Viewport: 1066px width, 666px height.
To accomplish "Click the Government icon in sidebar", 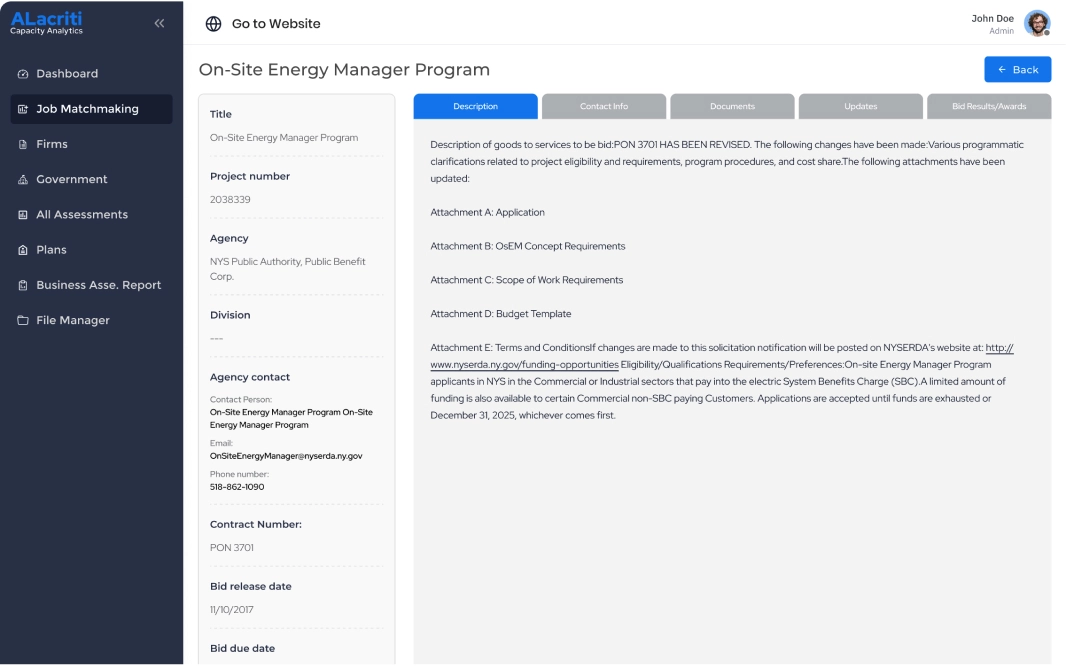I will click(x=23, y=180).
